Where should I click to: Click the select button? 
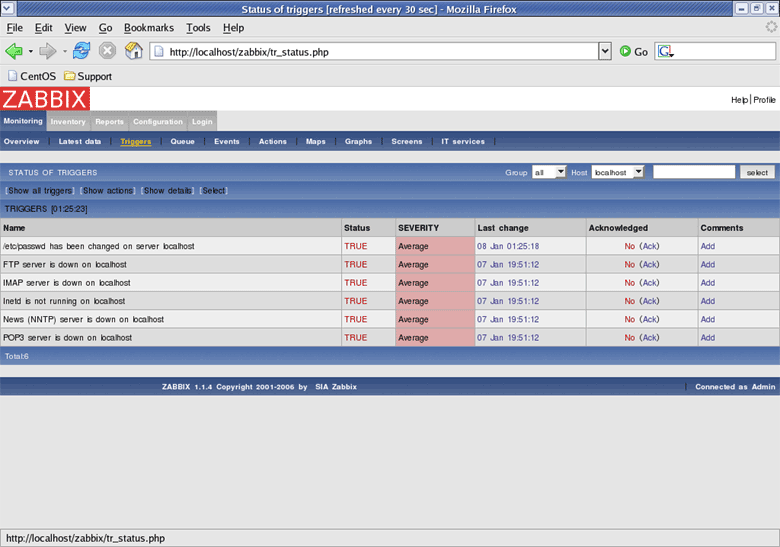pos(757,172)
